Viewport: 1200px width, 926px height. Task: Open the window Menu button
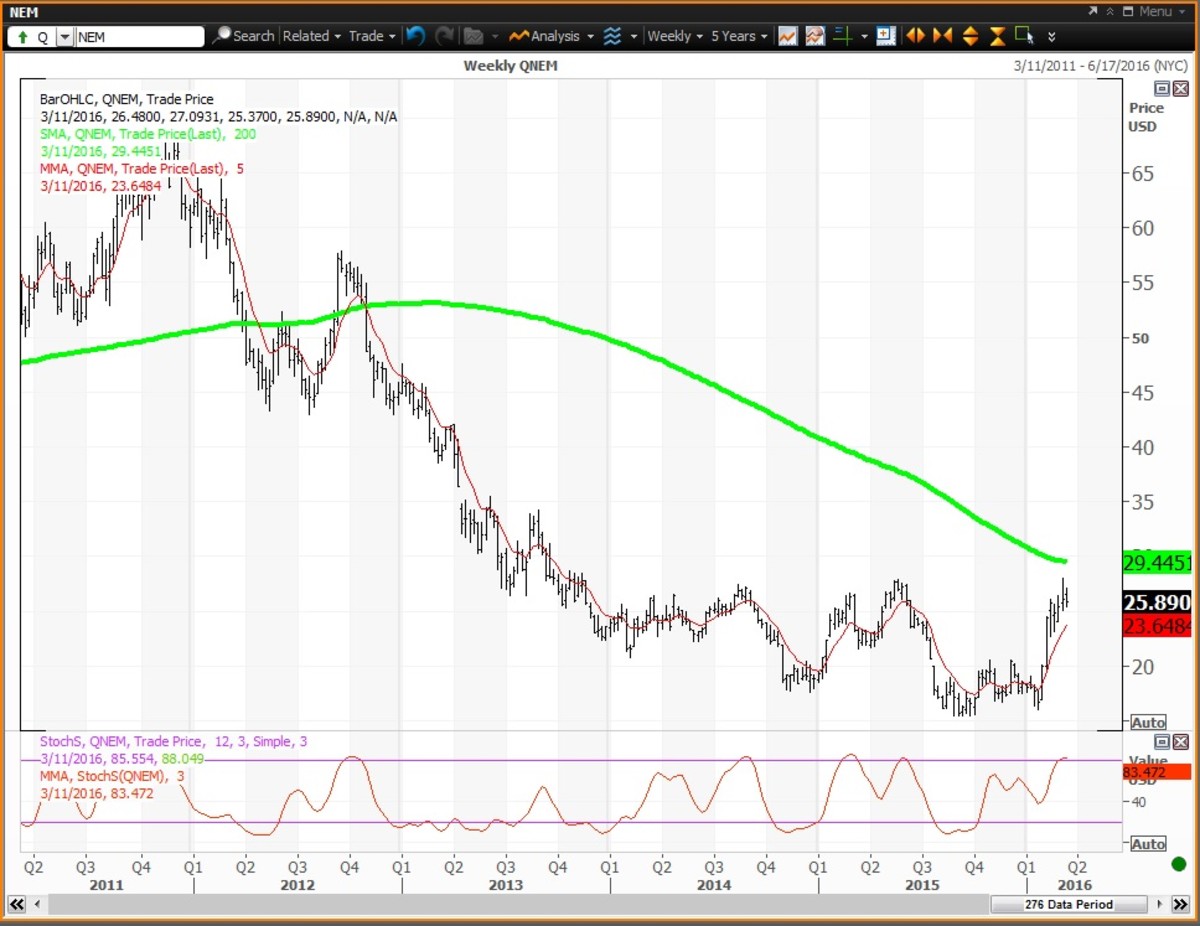pyautogui.click(x=1147, y=11)
